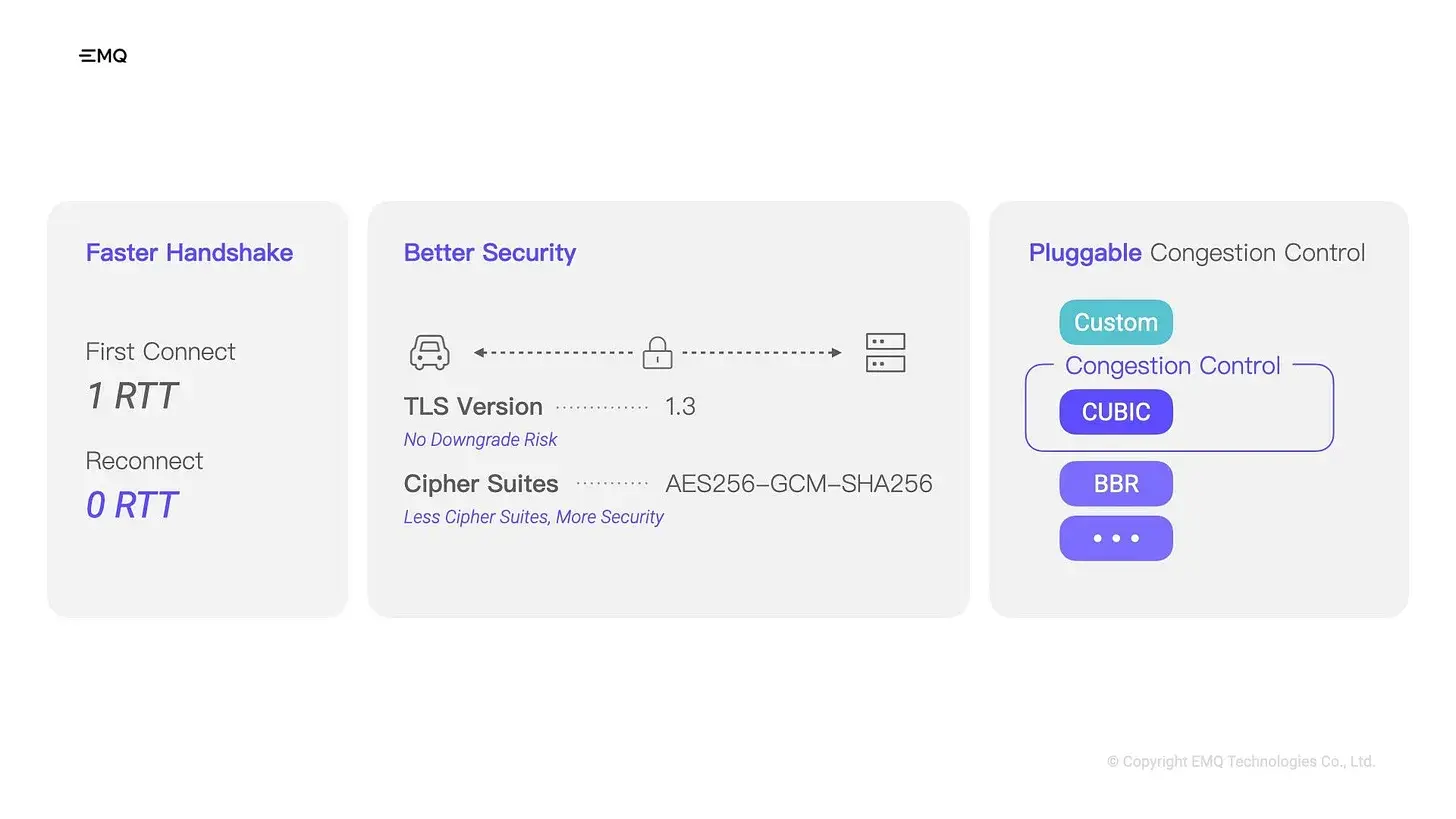Click the 1 RTT value
The image size is (1456, 819).
132,396
